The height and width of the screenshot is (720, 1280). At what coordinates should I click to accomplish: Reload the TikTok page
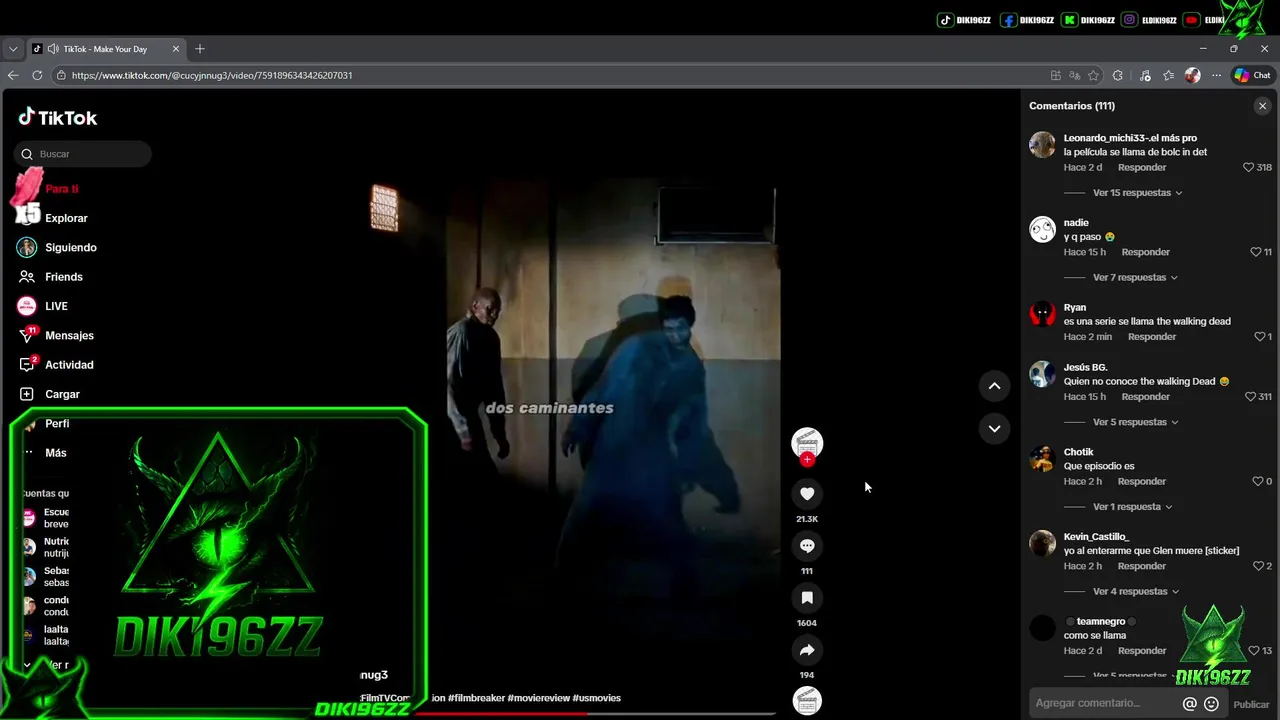[37, 75]
